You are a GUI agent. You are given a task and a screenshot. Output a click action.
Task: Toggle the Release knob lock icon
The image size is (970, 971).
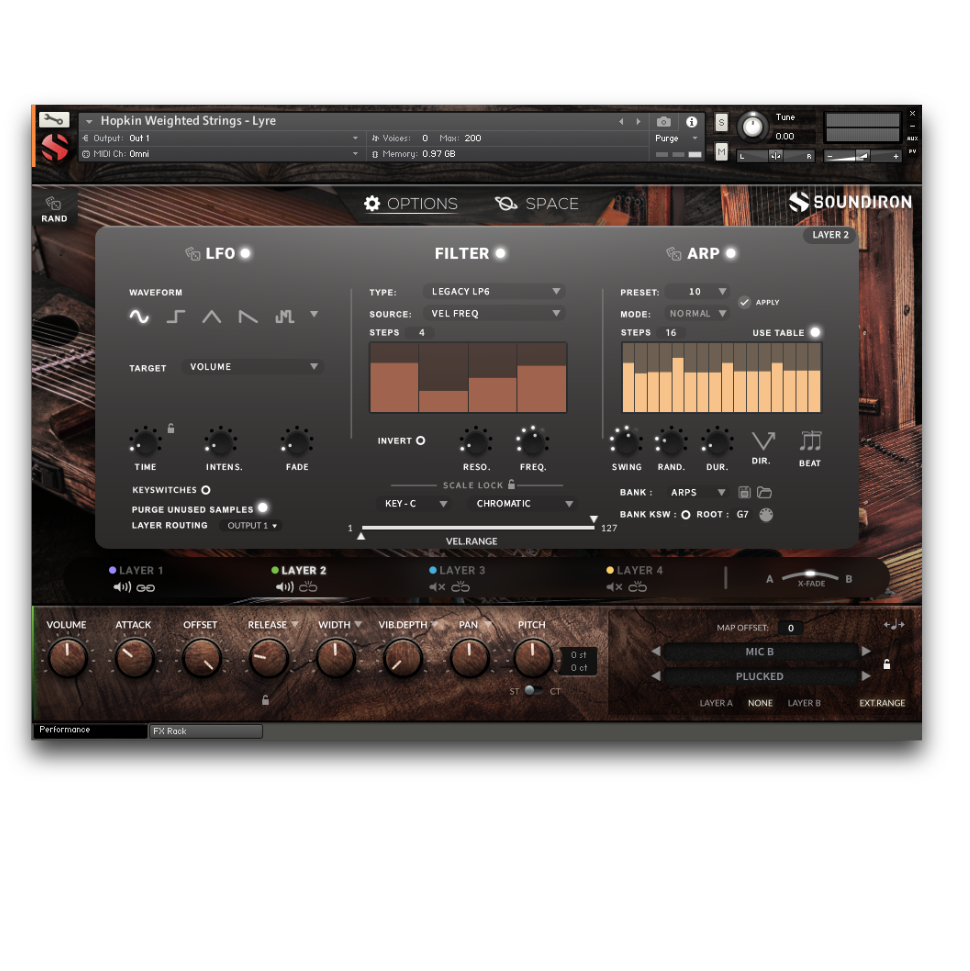click(x=265, y=700)
